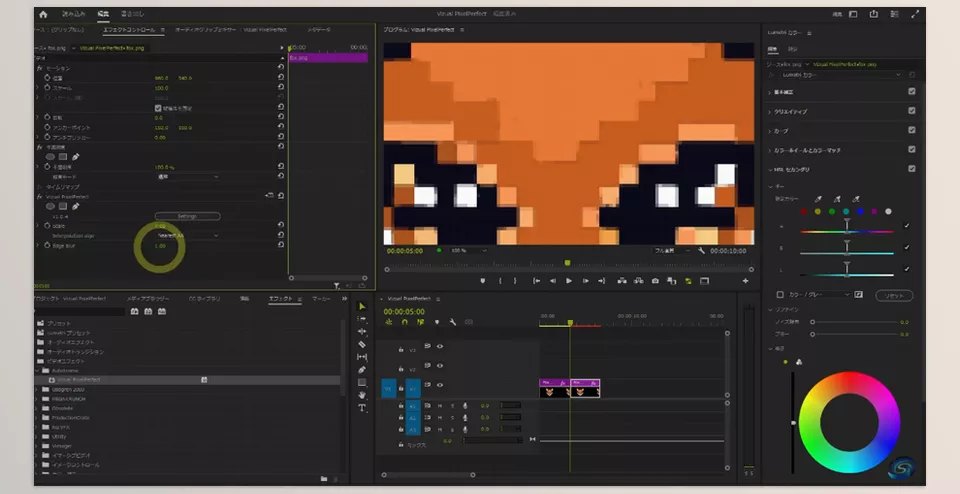
Task: Reset the Edge Blur parameter
Action: pyautogui.click(x=280, y=245)
